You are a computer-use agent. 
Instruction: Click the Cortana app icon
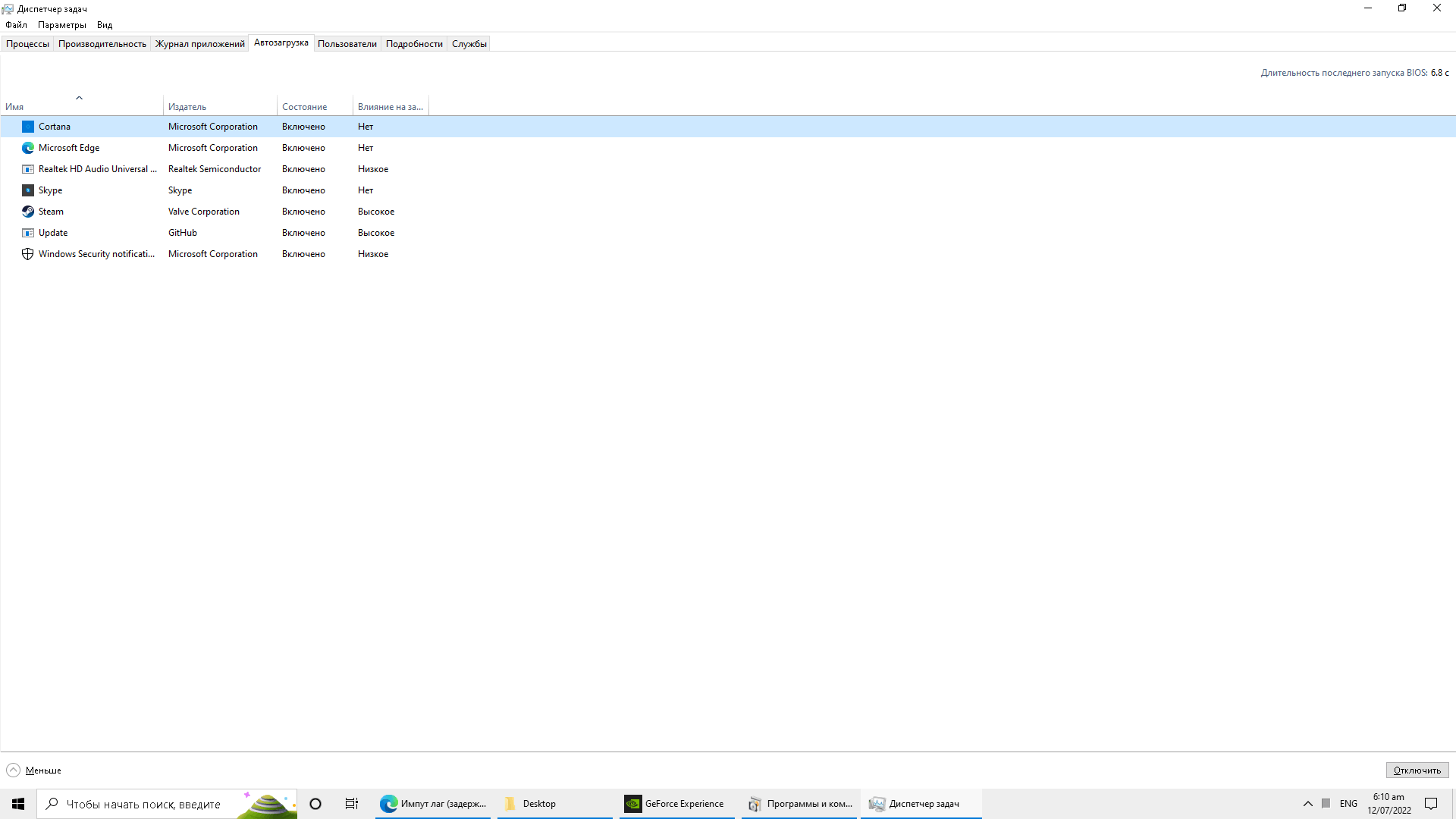[28, 127]
